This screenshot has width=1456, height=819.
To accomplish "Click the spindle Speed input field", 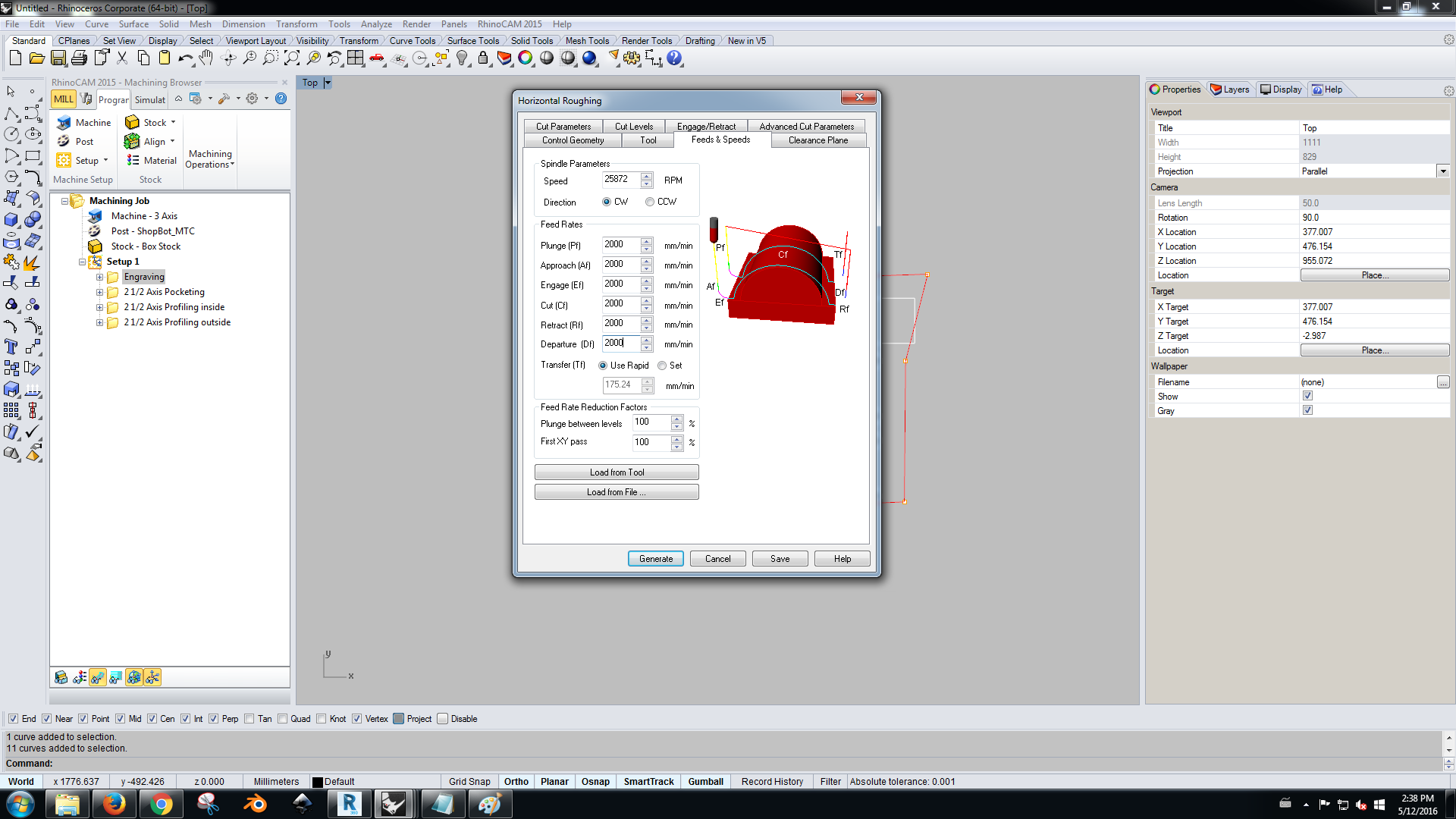I will click(x=622, y=180).
